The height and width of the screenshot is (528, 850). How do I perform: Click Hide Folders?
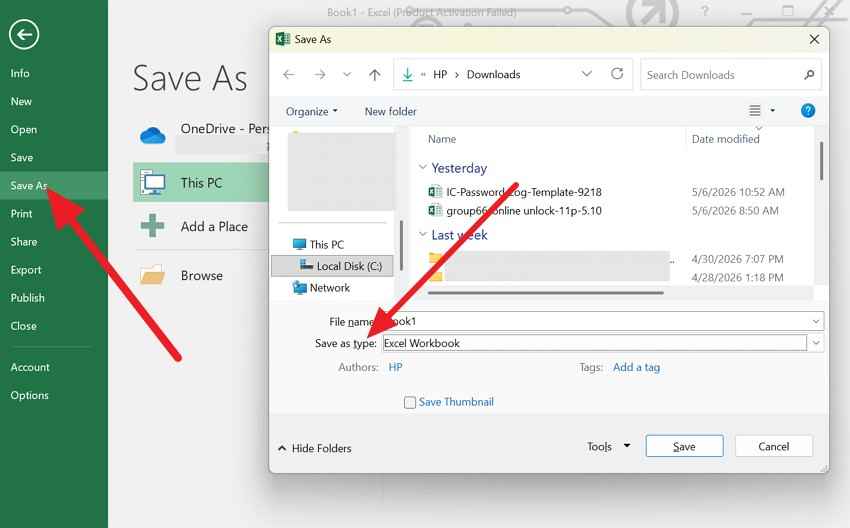click(314, 448)
